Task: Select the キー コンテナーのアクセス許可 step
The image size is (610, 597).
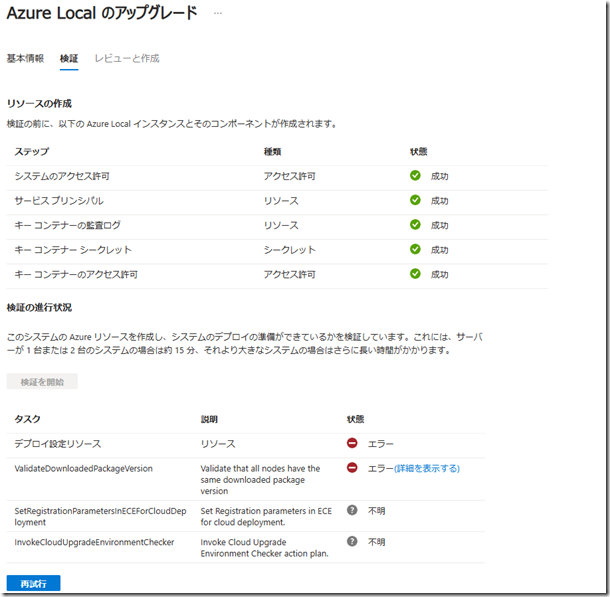Action: [x=76, y=275]
